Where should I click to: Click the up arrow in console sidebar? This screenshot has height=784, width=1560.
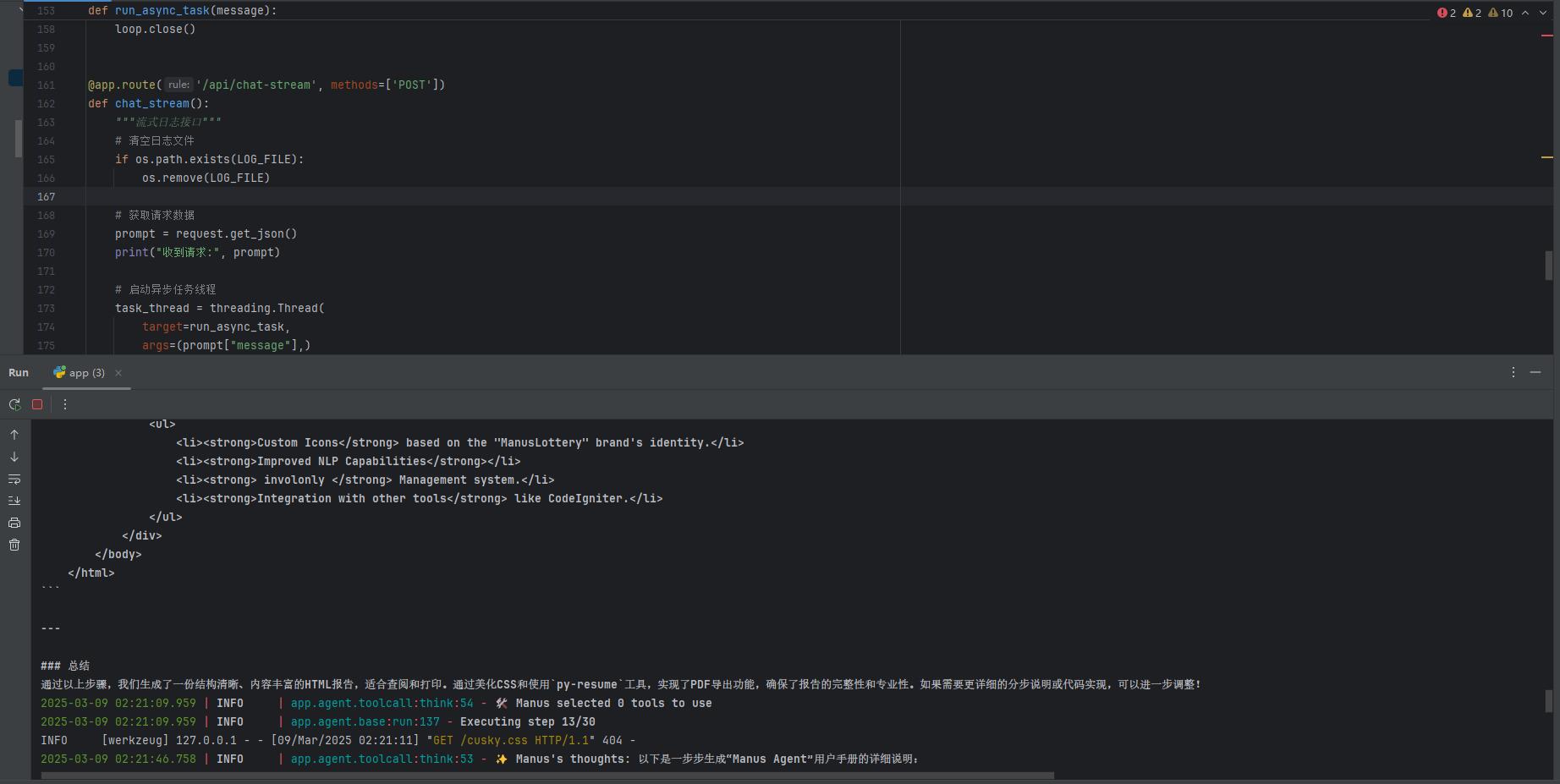14,435
